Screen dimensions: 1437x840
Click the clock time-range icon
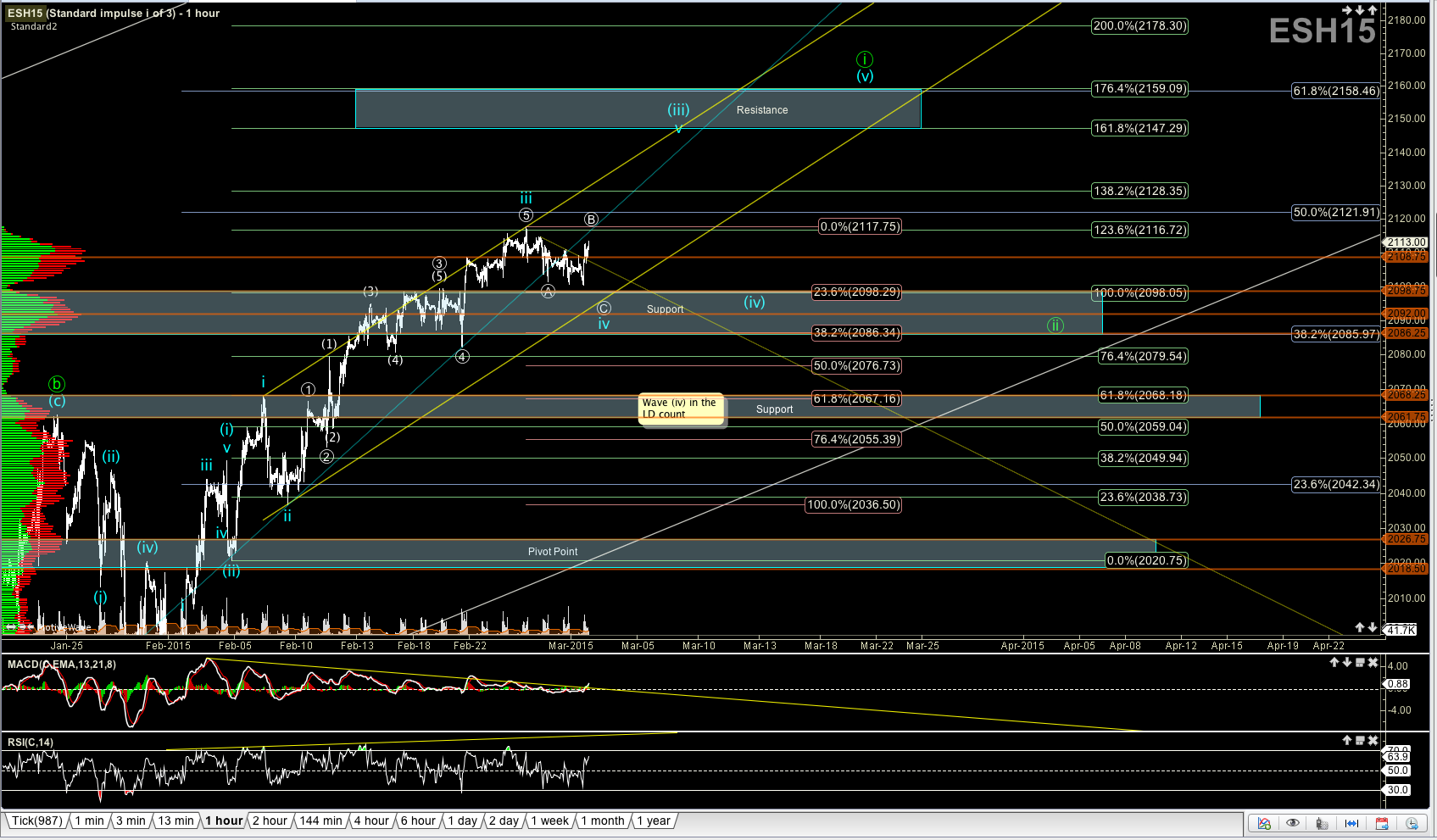point(1412,823)
